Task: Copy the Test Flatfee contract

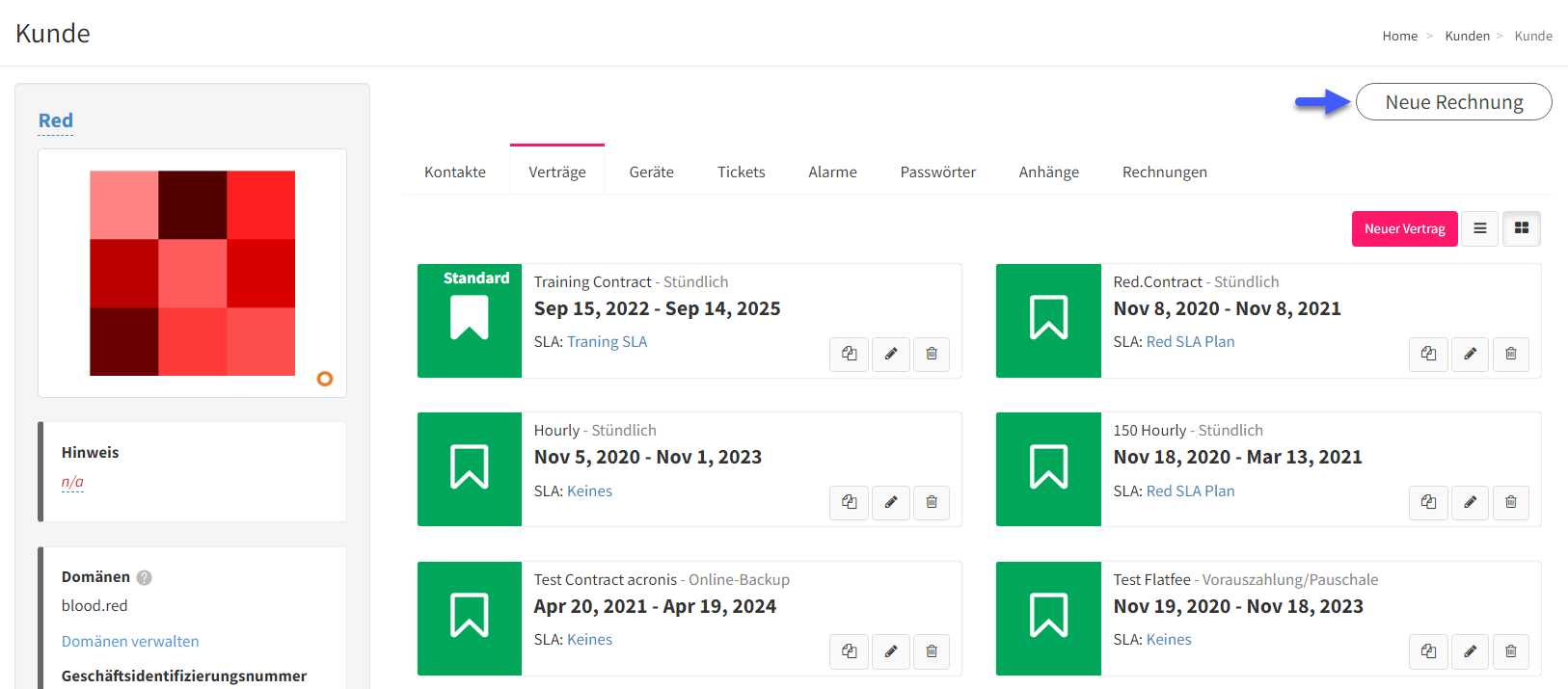Action: coord(1429,651)
